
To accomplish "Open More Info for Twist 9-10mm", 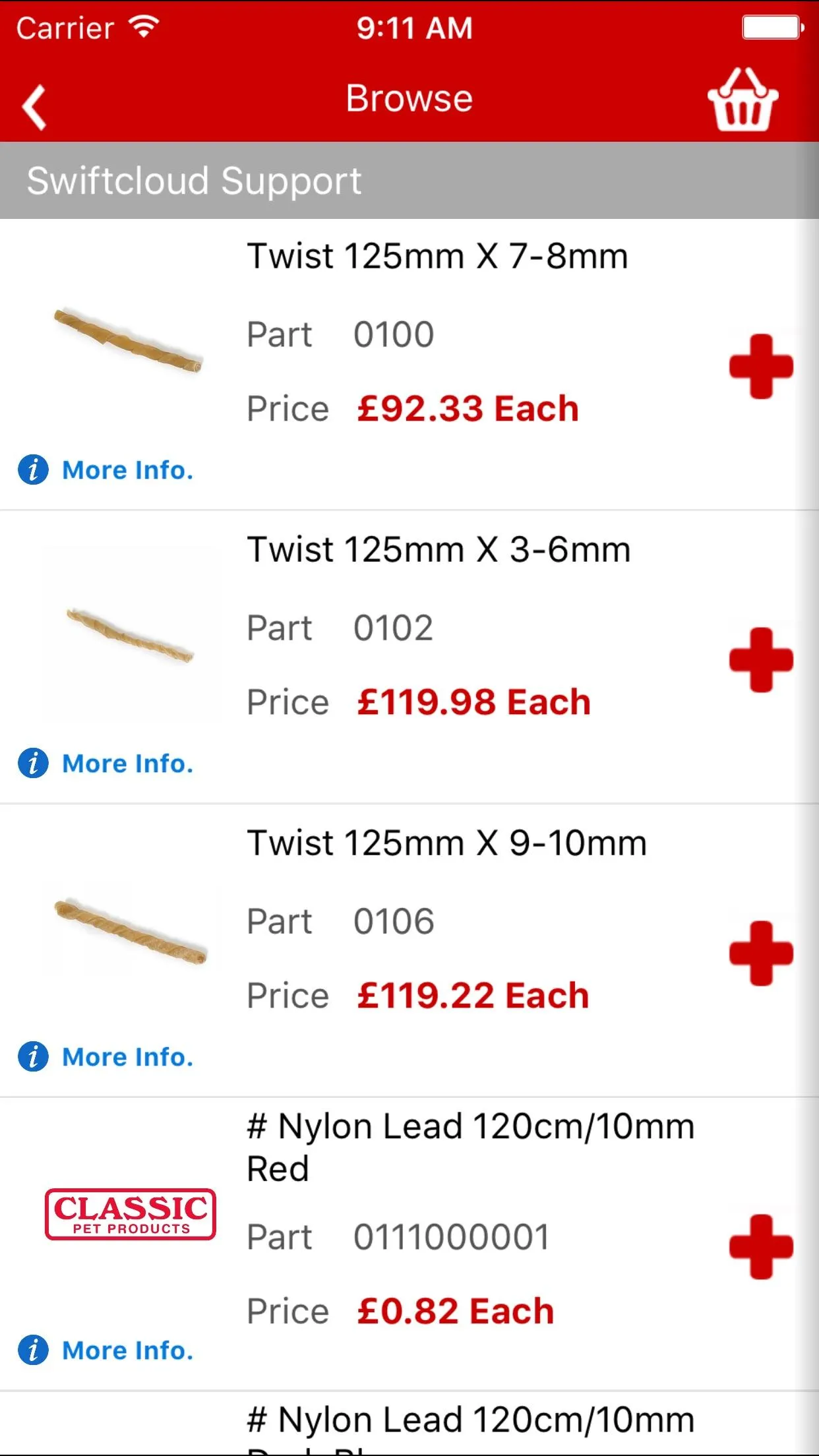I will click(x=127, y=1057).
